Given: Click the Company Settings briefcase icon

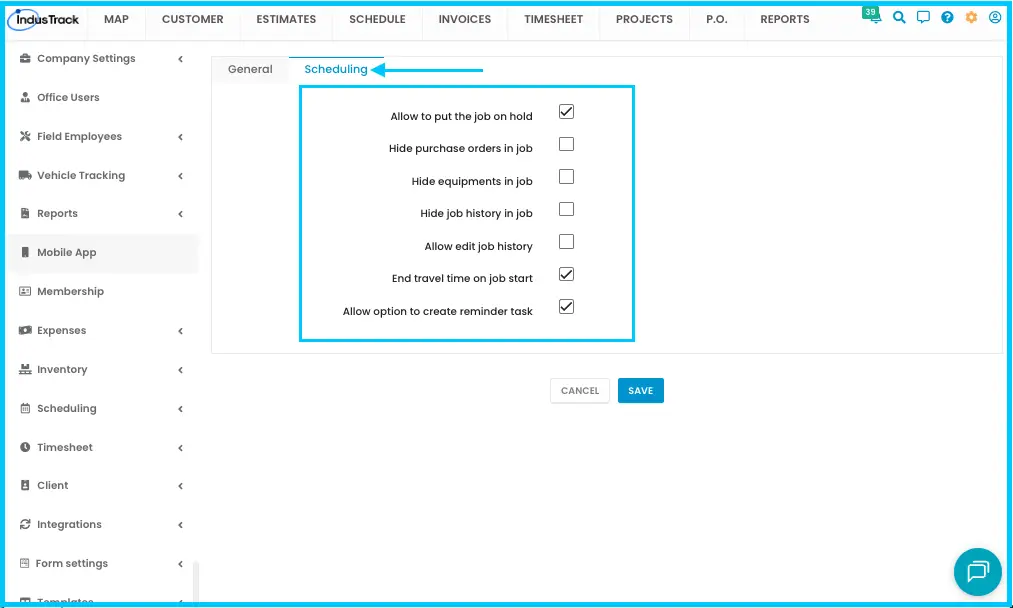Looking at the screenshot, I should (x=25, y=58).
